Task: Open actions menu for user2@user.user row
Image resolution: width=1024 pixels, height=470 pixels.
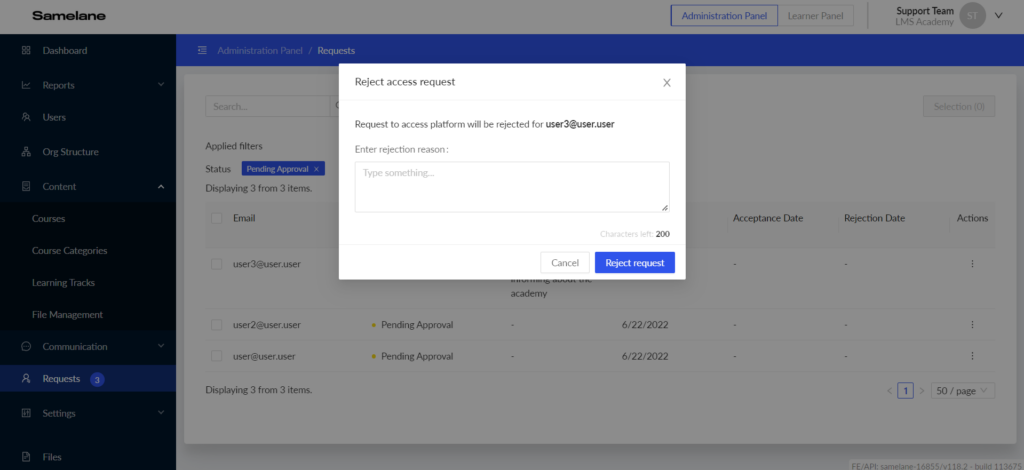Action: pos(972,325)
